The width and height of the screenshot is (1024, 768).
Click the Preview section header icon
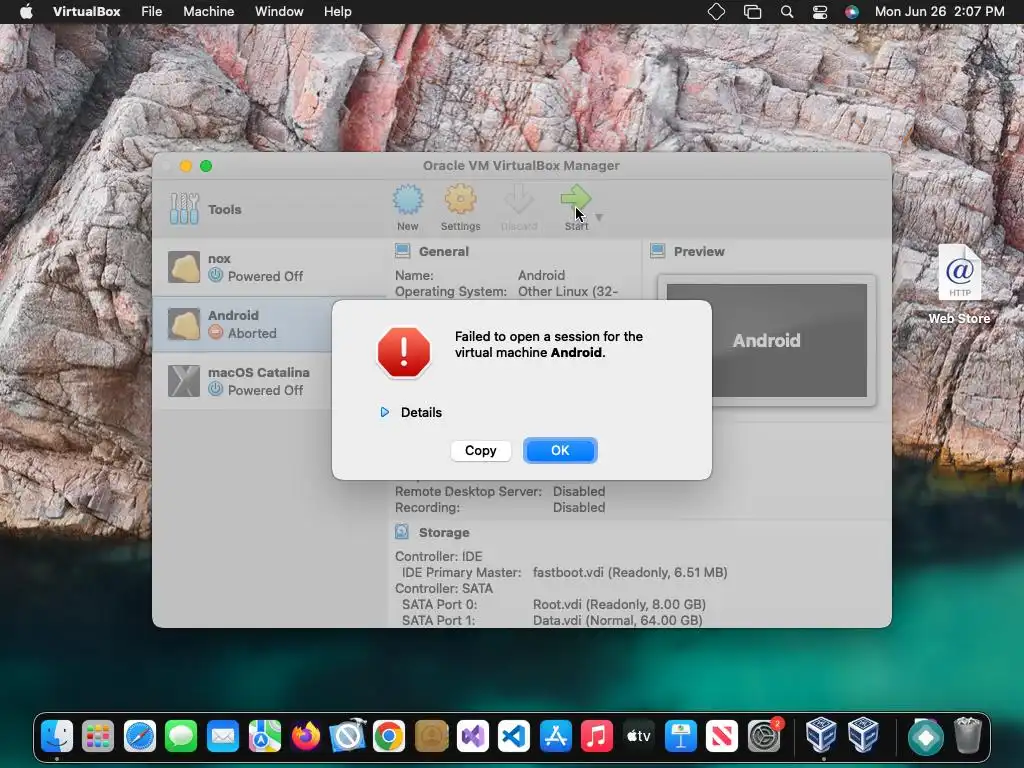pyautogui.click(x=658, y=251)
